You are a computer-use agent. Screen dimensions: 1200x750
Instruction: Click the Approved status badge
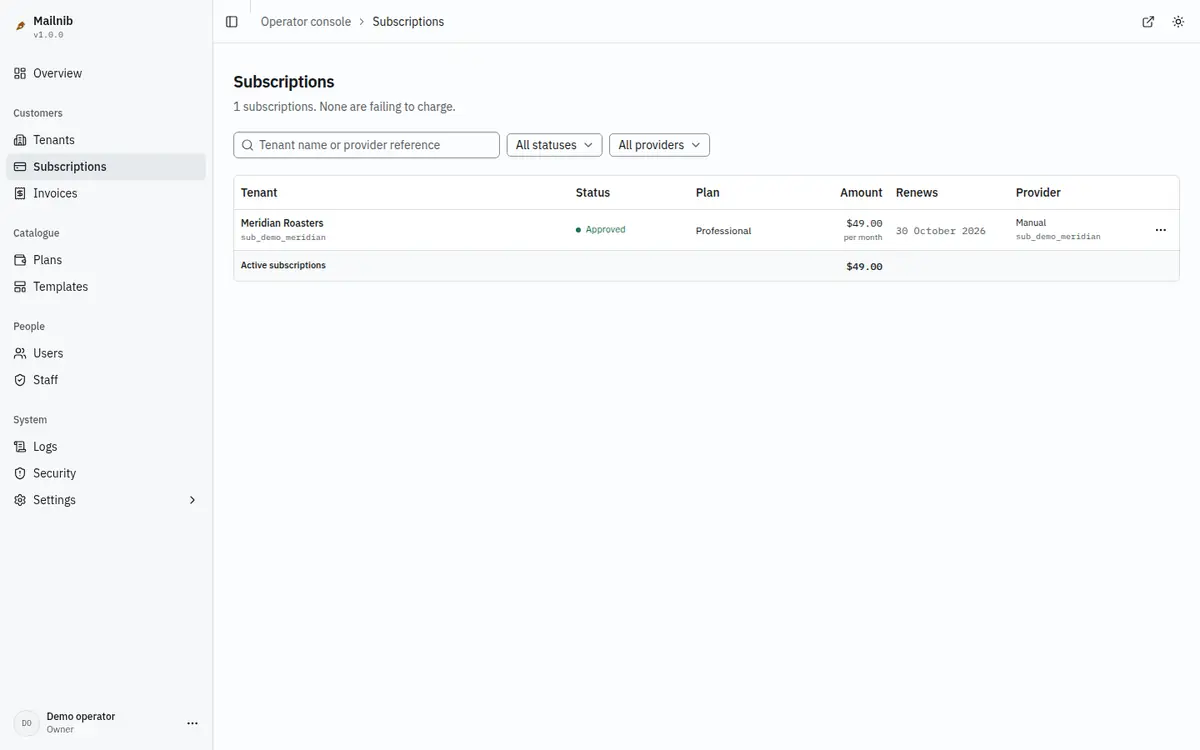pyautogui.click(x=601, y=230)
